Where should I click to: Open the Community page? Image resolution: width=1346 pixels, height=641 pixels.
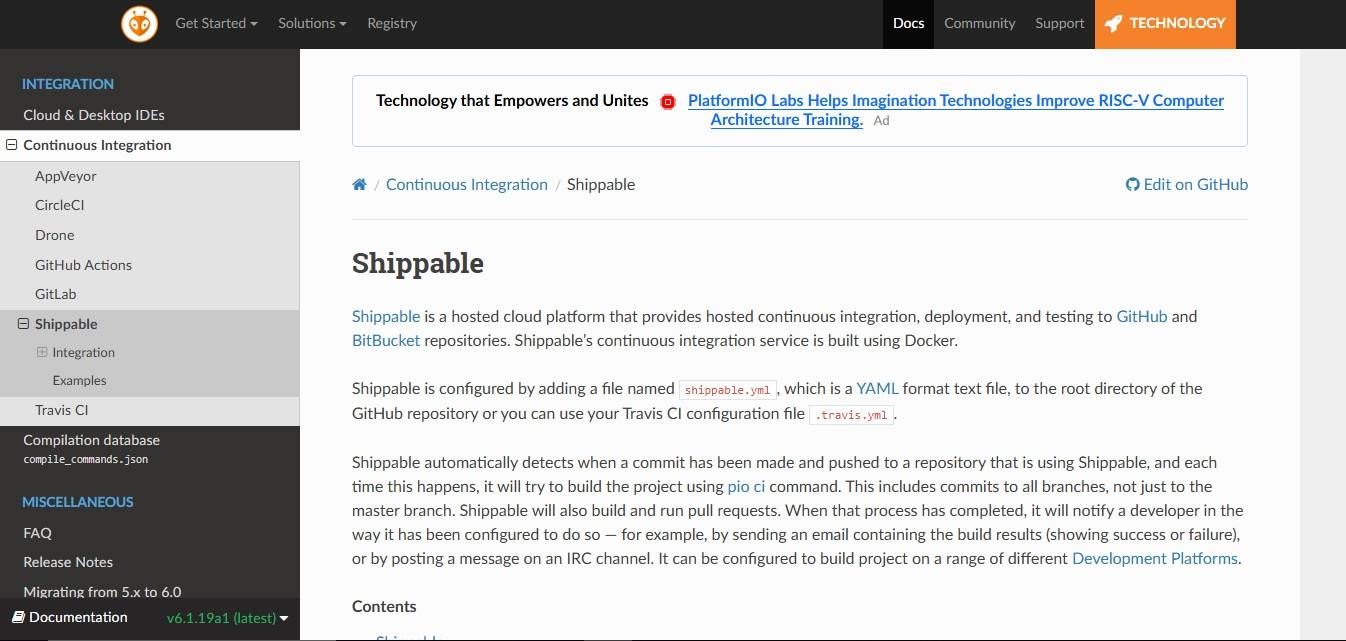(x=980, y=23)
